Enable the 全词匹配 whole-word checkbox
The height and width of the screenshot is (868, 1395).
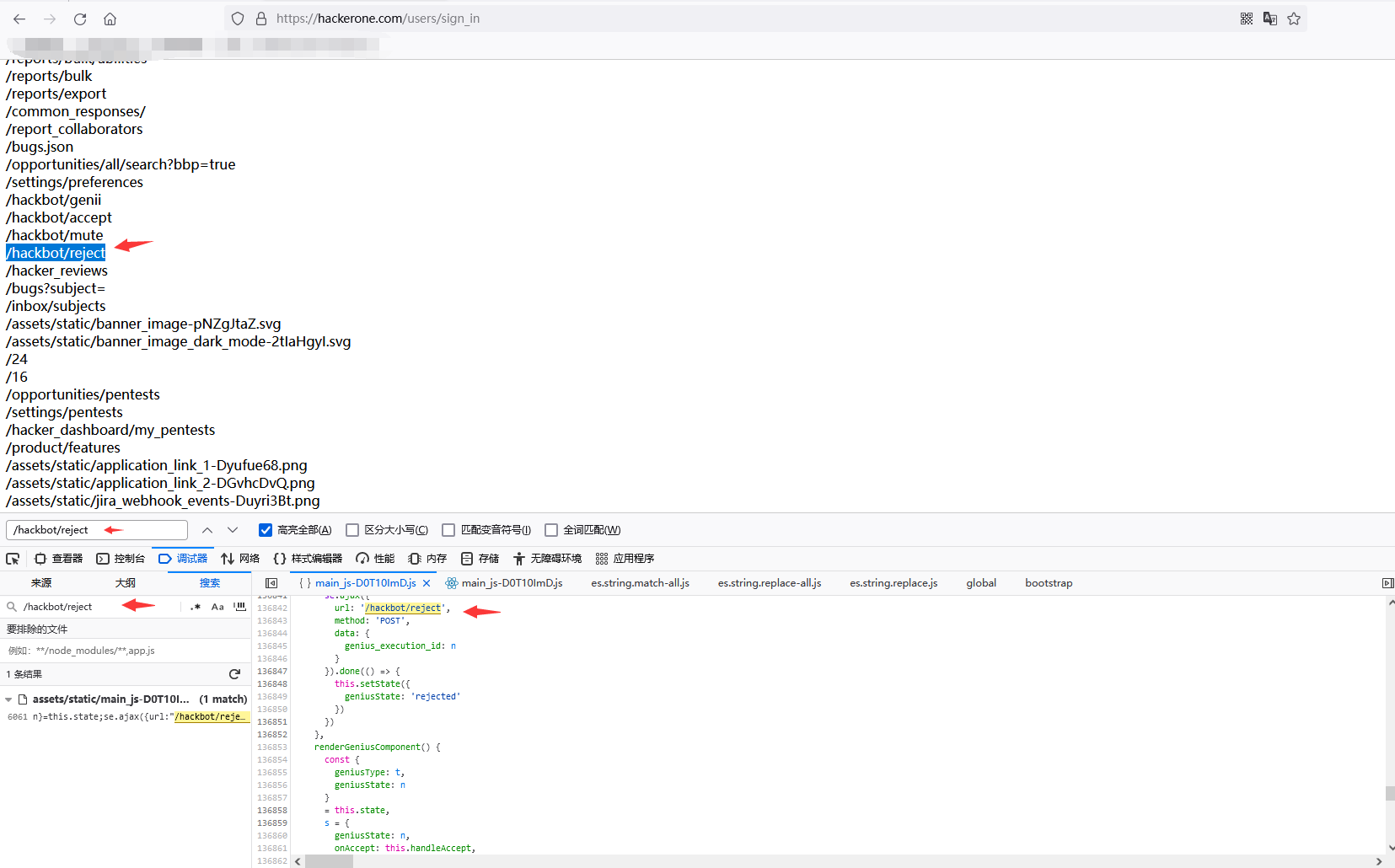pyautogui.click(x=551, y=530)
